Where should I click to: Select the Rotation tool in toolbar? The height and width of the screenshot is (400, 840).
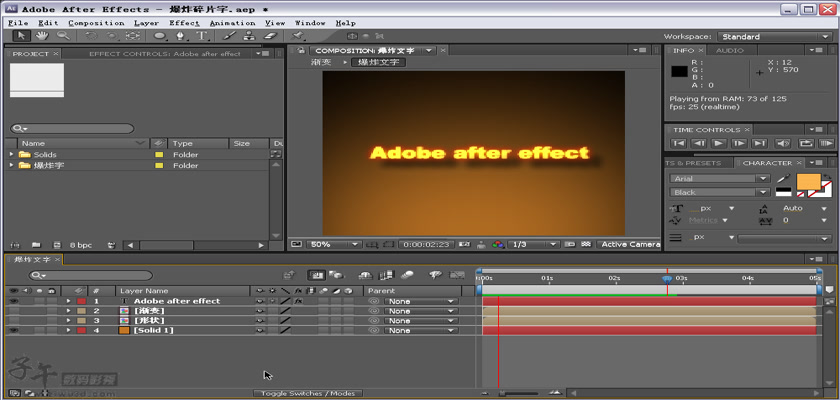coord(91,36)
